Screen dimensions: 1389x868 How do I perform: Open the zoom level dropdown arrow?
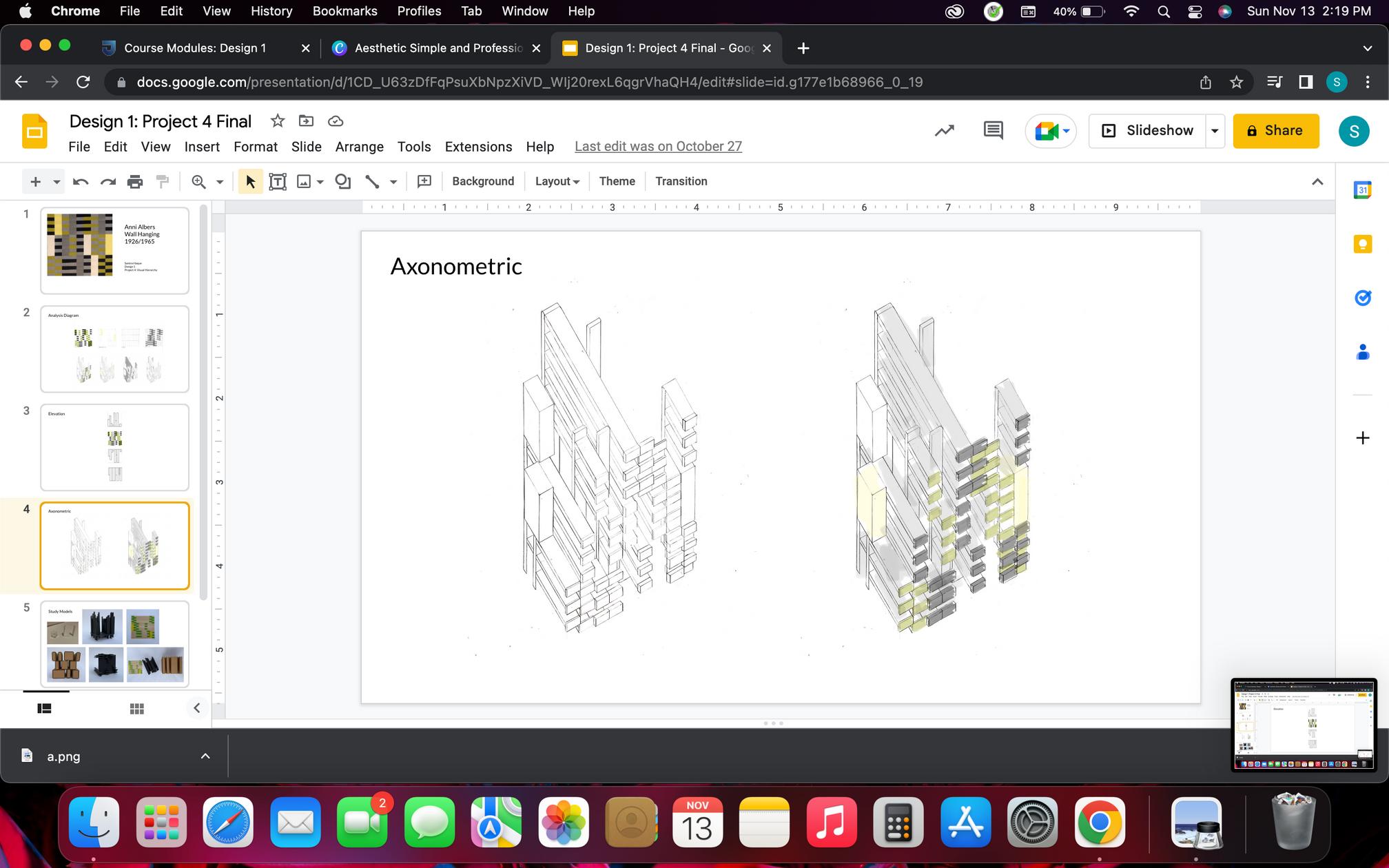tap(220, 181)
